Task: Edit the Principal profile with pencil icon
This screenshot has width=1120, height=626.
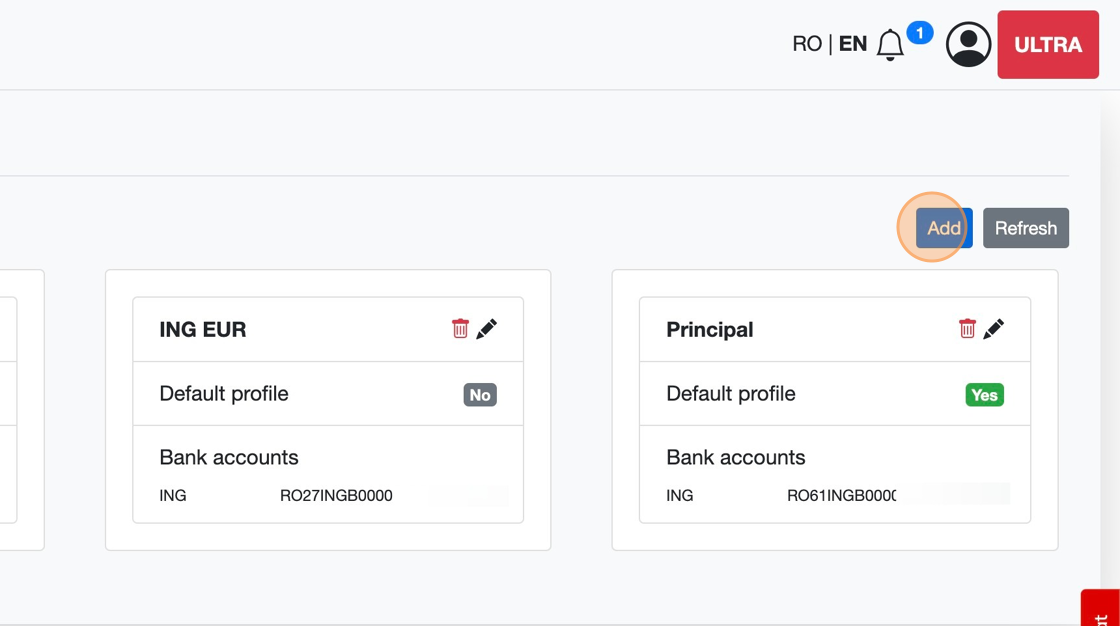Action: pyautogui.click(x=994, y=329)
